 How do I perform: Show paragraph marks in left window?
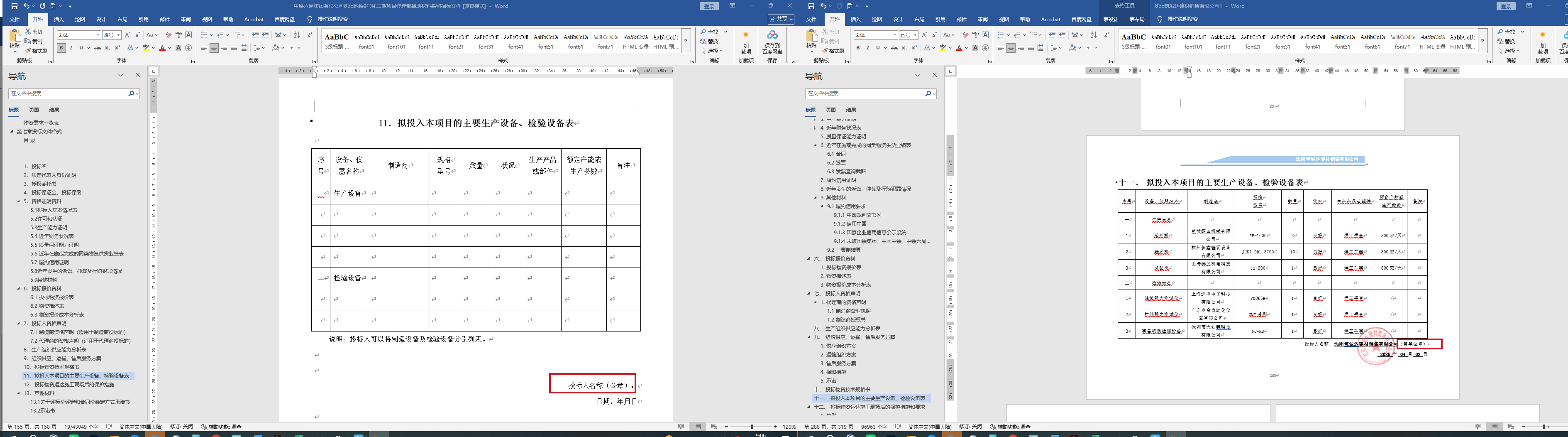pyautogui.click(x=310, y=35)
